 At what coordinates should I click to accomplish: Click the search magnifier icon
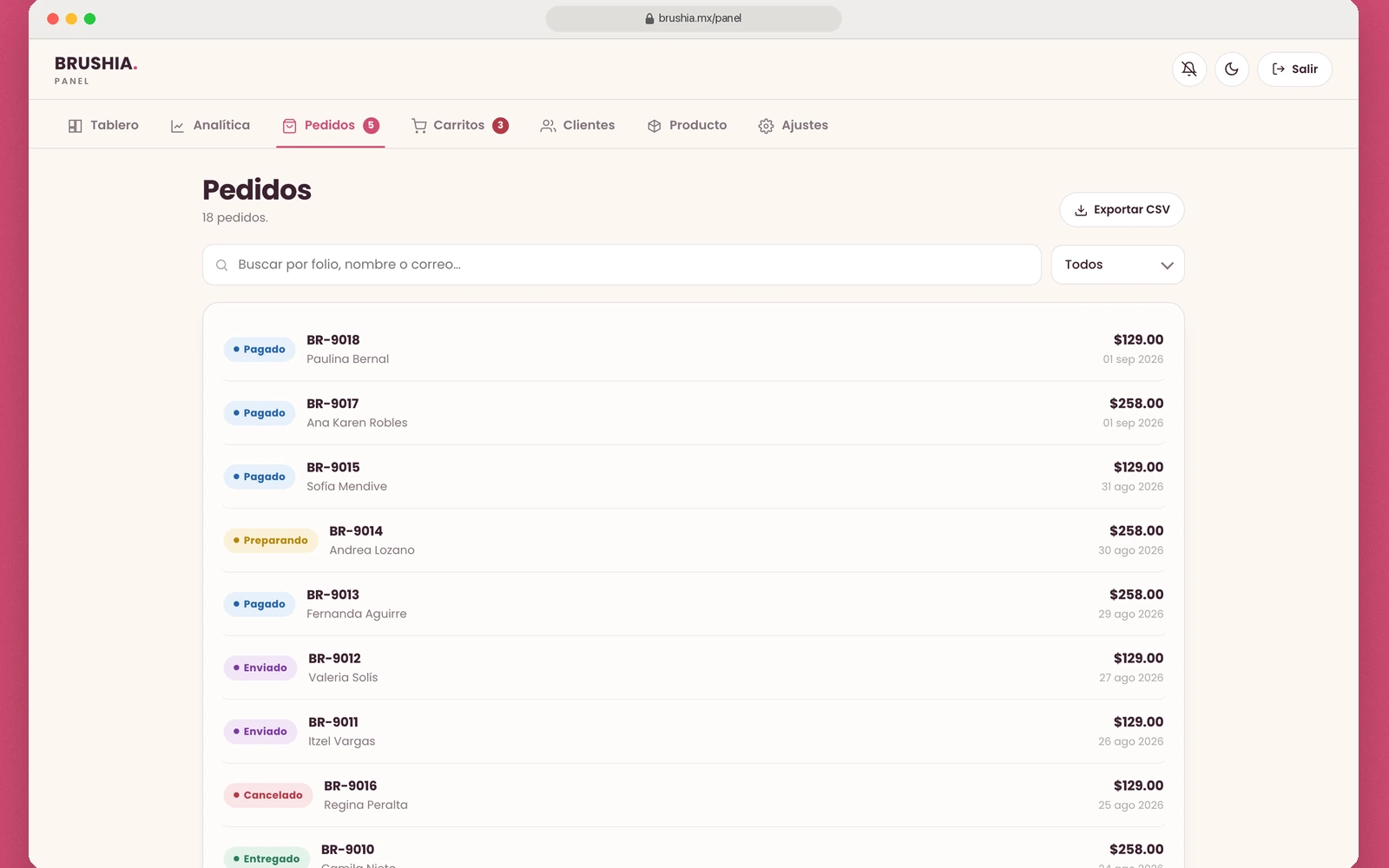(x=222, y=265)
